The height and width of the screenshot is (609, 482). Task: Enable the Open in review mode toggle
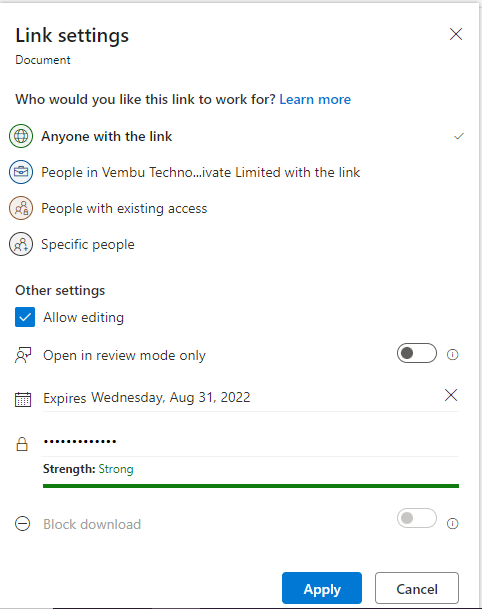417,353
